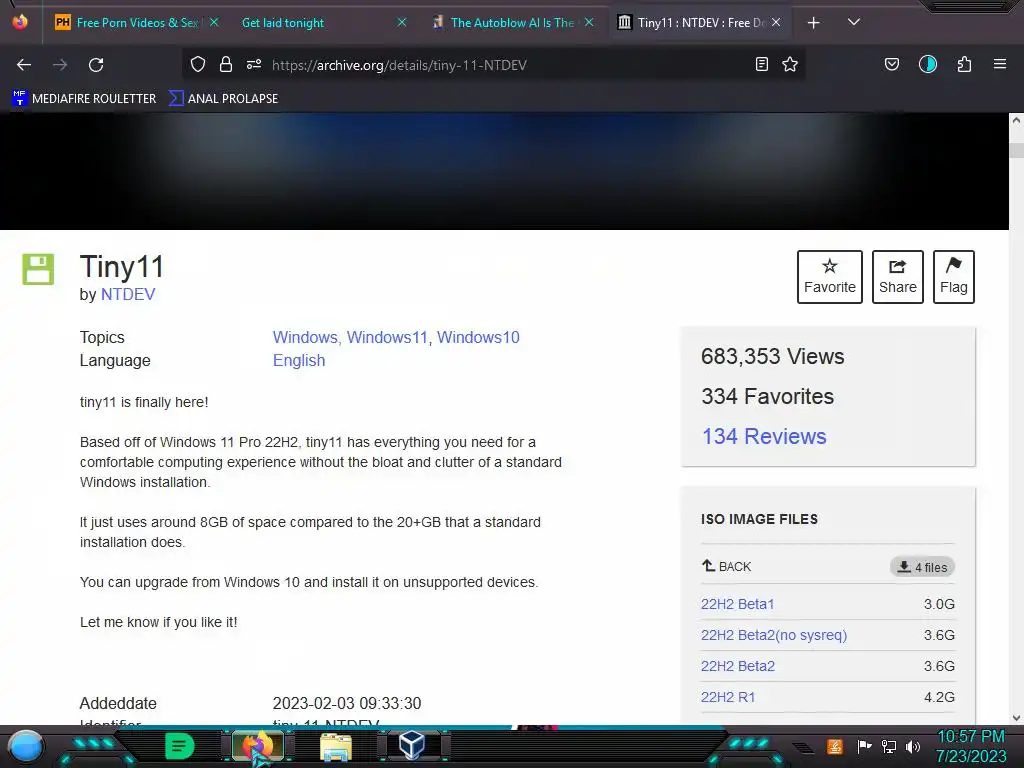Click the network tray icon
The height and width of the screenshot is (768, 1024).
point(889,746)
